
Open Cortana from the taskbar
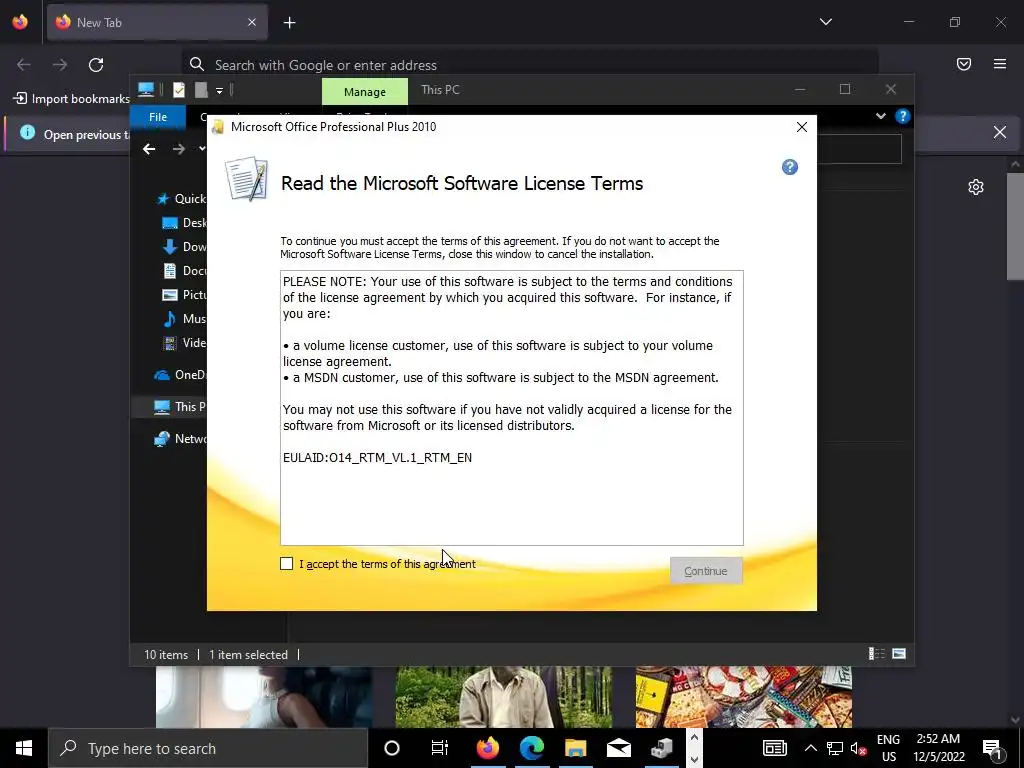click(392, 748)
